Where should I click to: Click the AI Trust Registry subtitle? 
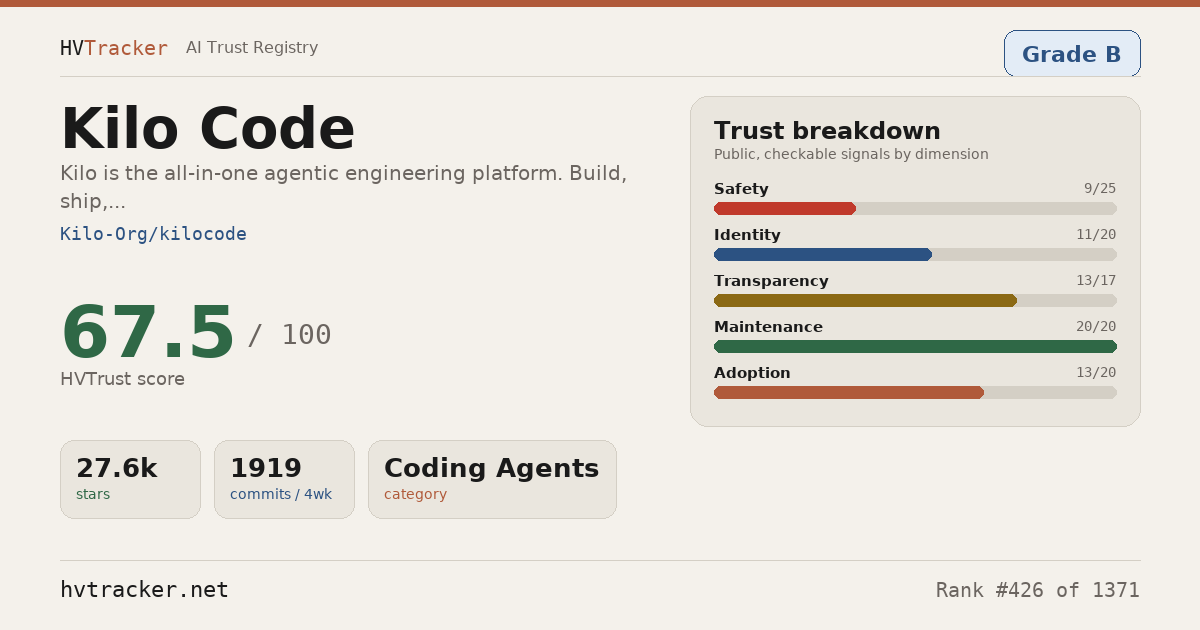pos(252,48)
